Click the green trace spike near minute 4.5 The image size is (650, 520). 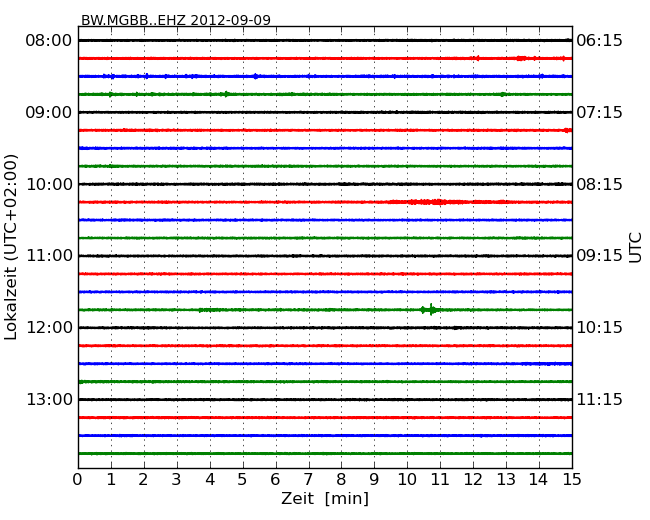(x=226, y=94)
